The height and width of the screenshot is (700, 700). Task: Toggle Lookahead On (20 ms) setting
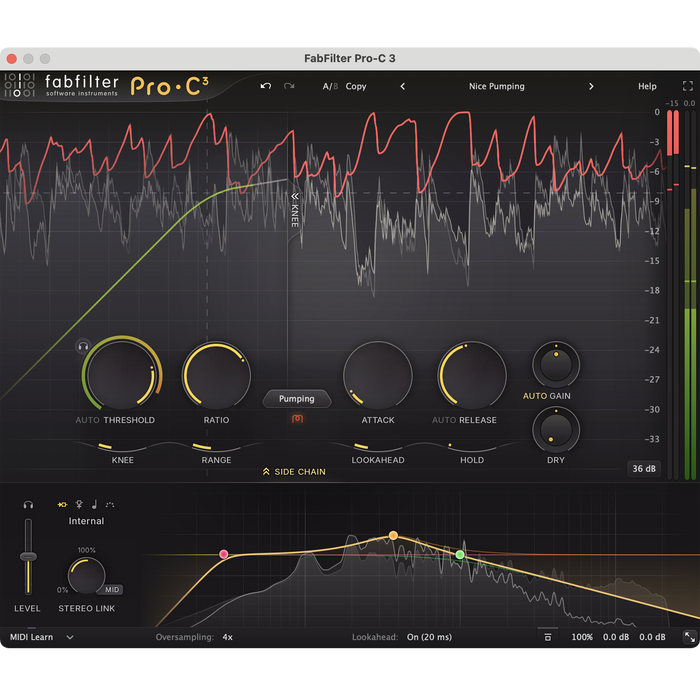pyautogui.click(x=429, y=637)
